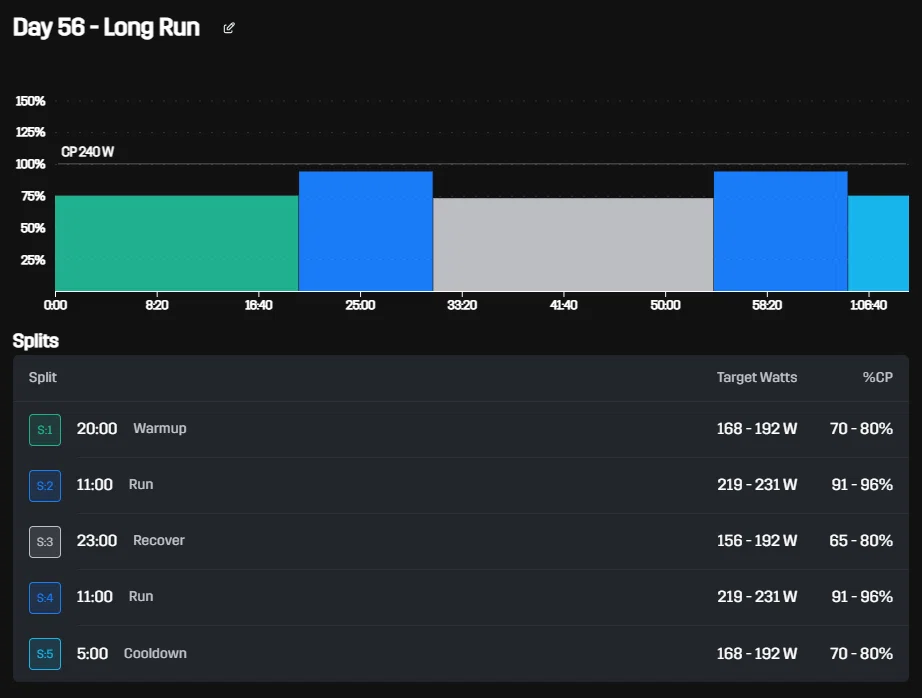The image size is (922, 698).
Task: Click the 41:40 time axis label
Action: pyautogui.click(x=564, y=305)
